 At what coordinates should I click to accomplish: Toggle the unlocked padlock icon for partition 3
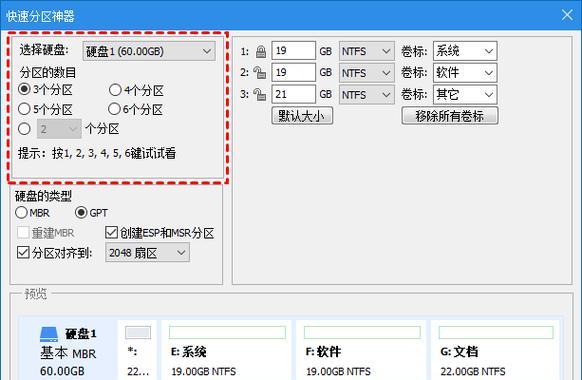[259, 94]
